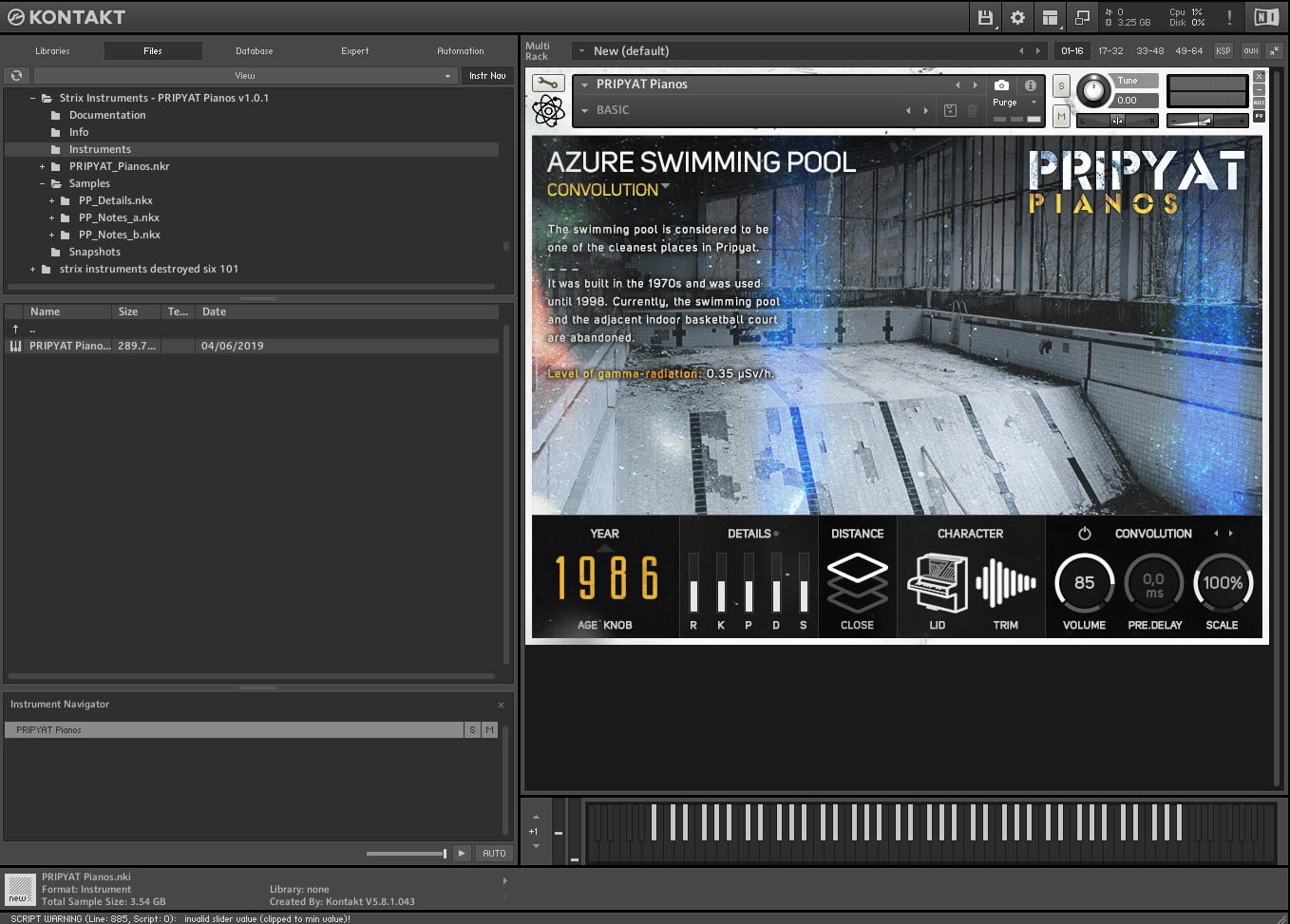Toggle the AUX button on the instrument header

tap(1259, 103)
